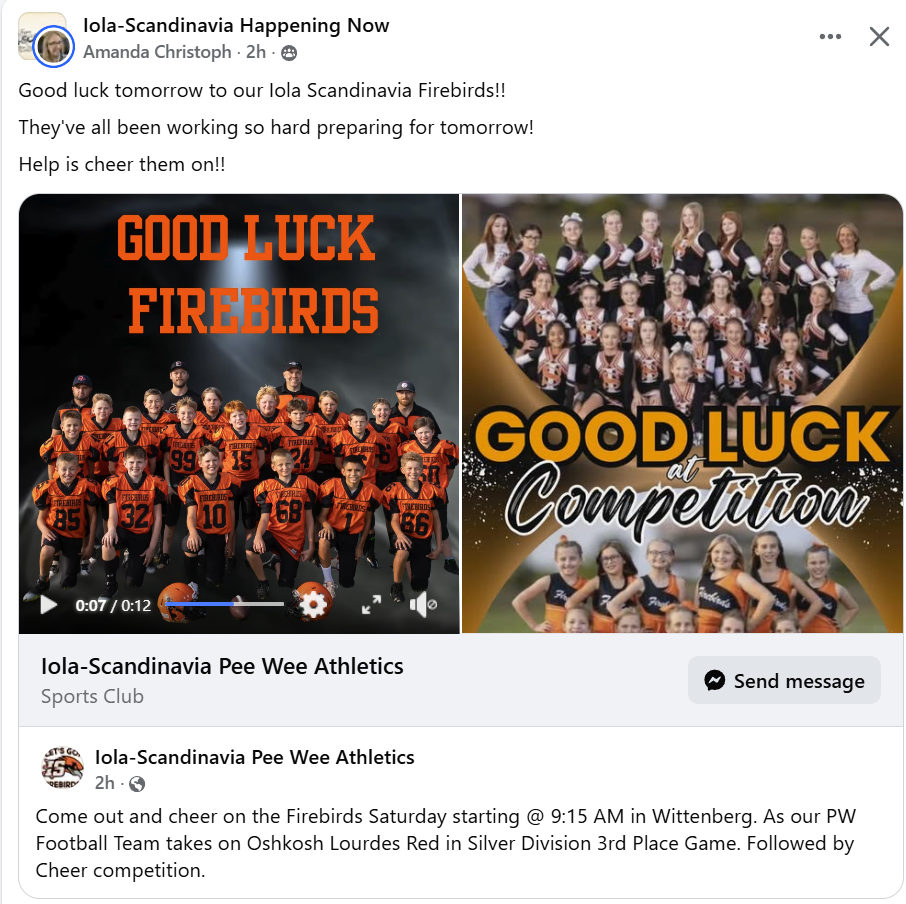
Task: Click the public globe privacy icon
Action: 137,784
